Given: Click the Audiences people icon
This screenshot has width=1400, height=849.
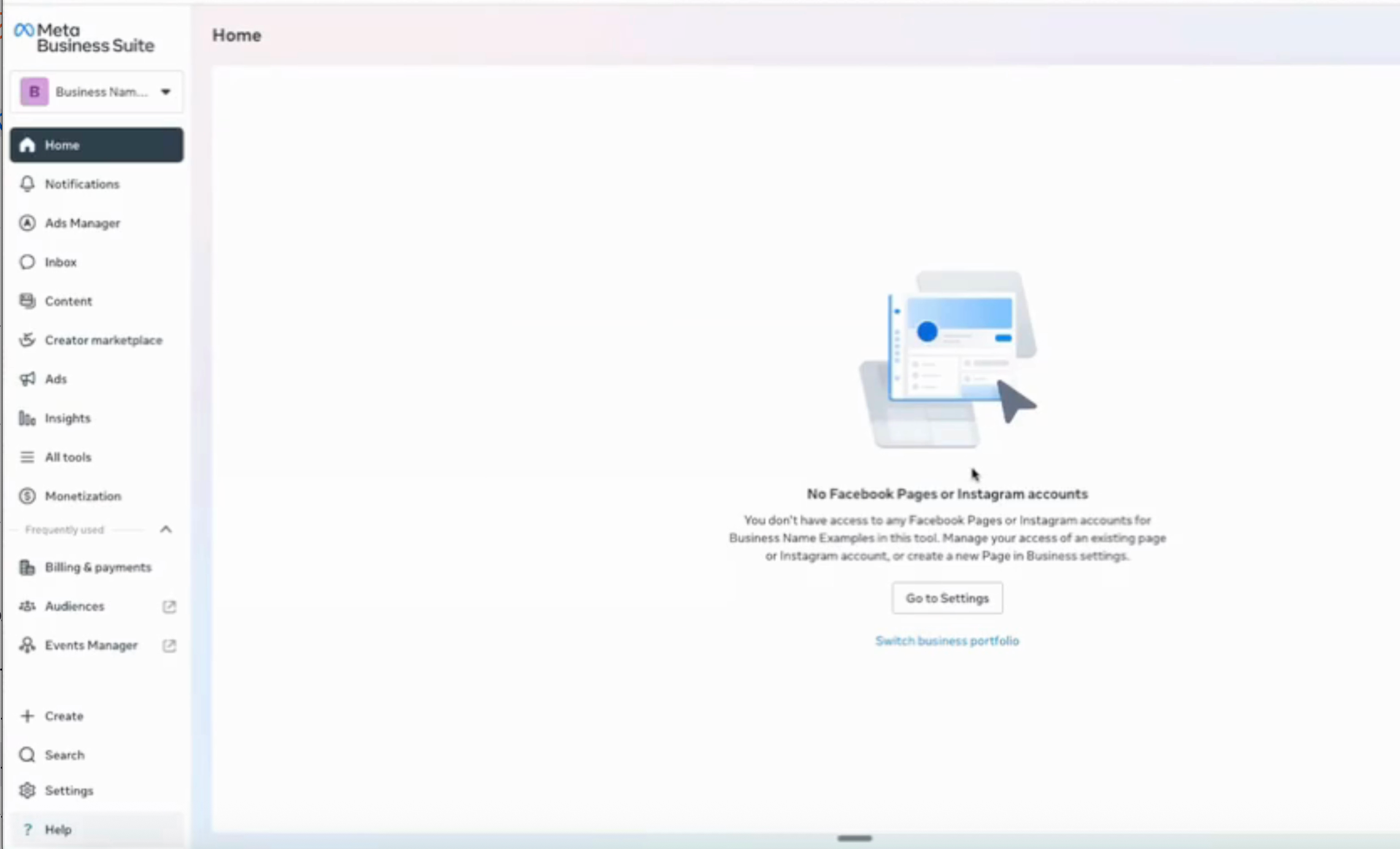Looking at the screenshot, I should [27, 606].
